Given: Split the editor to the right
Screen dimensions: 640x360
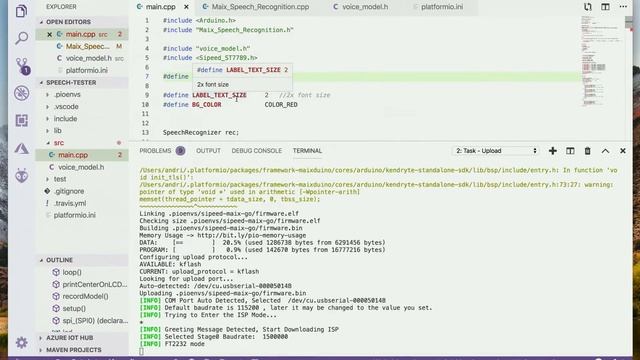Looking at the screenshot, I should [x=605, y=7].
